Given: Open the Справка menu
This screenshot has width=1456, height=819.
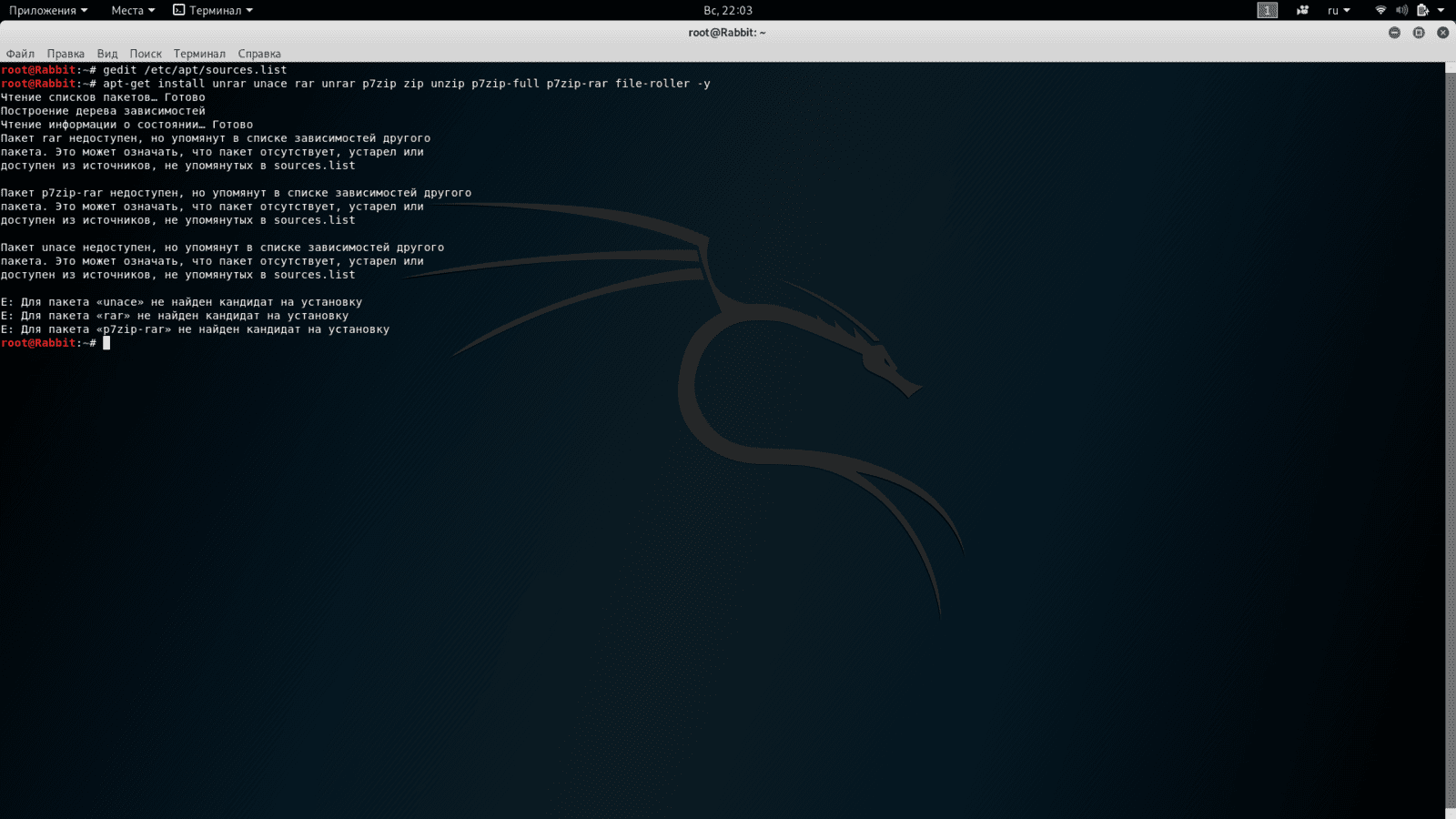Looking at the screenshot, I should (x=259, y=54).
